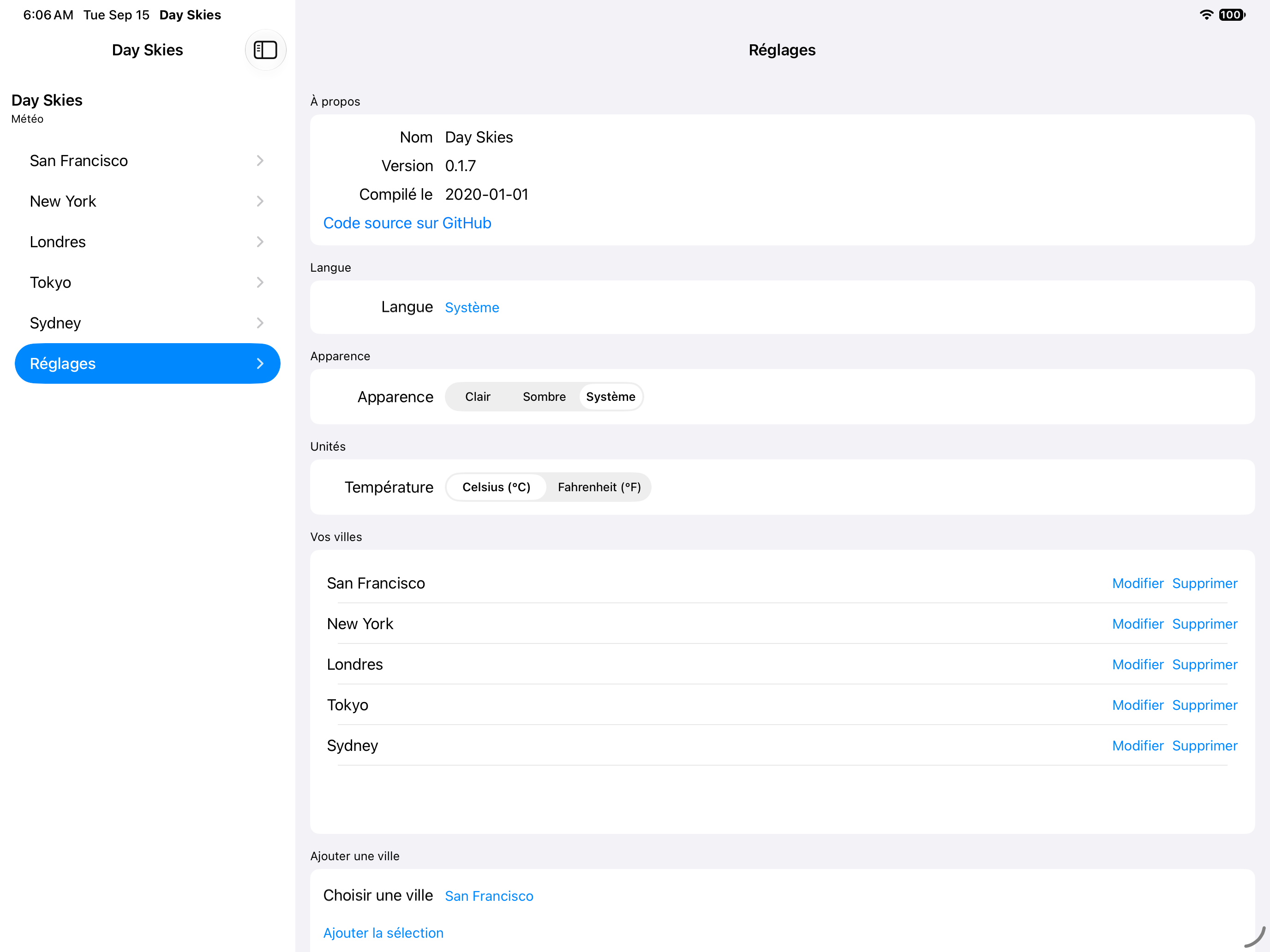
Task: Click chevron next to Sydney sidebar item
Action: (x=260, y=323)
